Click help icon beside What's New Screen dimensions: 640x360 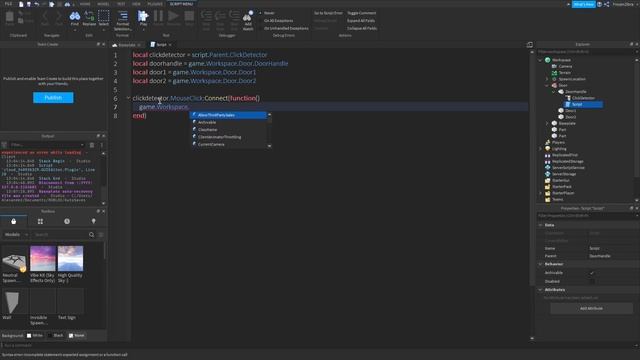coord(600,4)
